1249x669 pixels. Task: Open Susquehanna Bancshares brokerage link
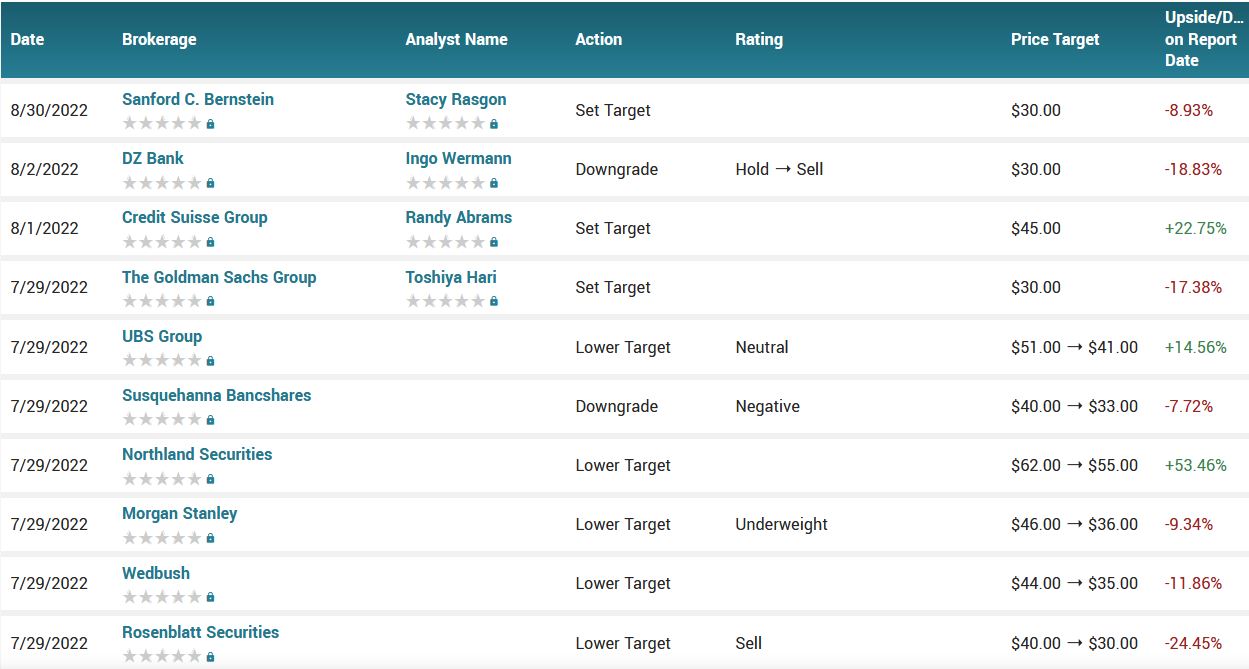click(x=216, y=395)
